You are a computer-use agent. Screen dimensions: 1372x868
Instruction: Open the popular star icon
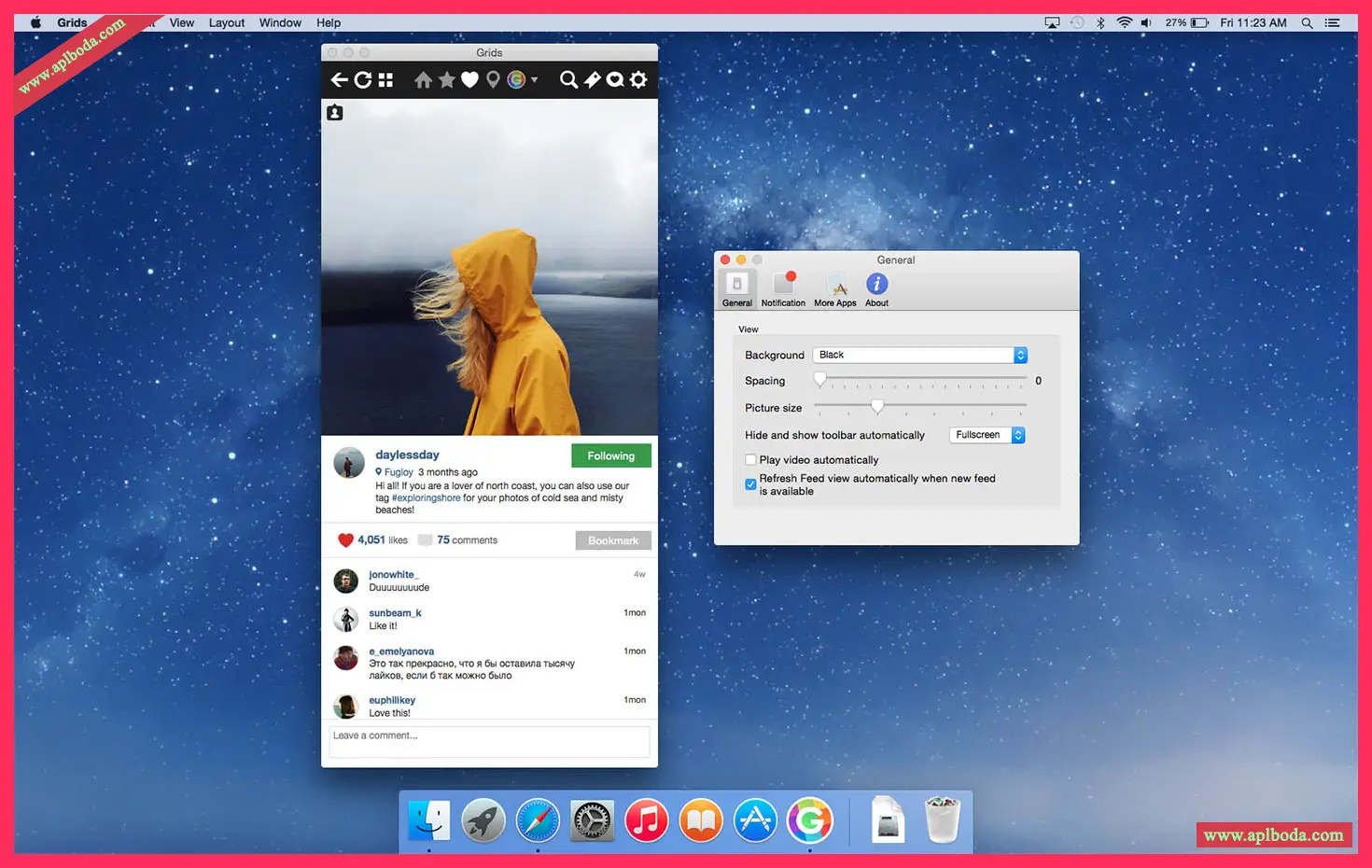[x=447, y=80]
